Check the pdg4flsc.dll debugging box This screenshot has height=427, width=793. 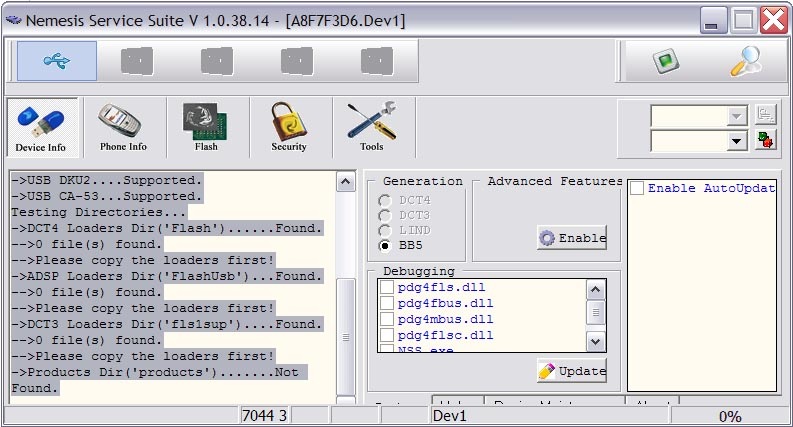tap(387, 335)
